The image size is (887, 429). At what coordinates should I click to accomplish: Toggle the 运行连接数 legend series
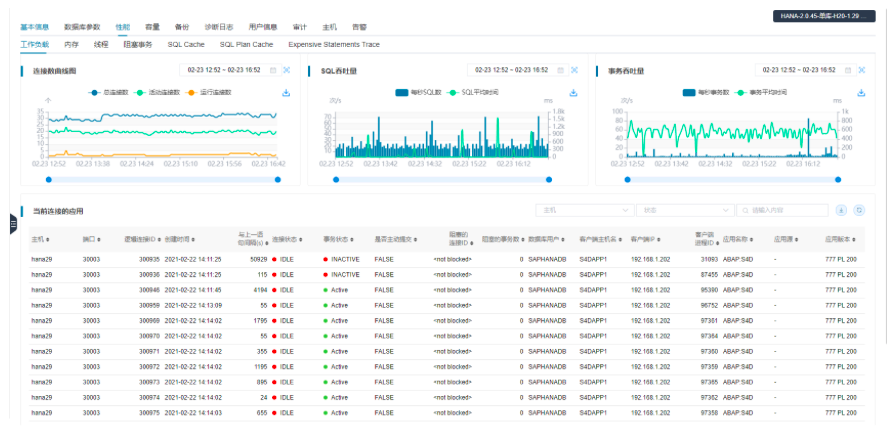click(x=210, y=92)
